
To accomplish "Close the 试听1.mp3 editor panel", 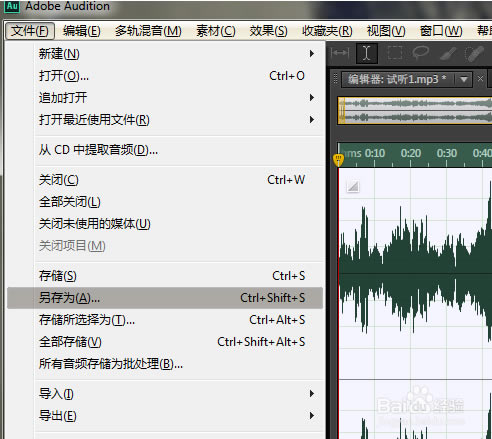I will click(x=480, y=79).
